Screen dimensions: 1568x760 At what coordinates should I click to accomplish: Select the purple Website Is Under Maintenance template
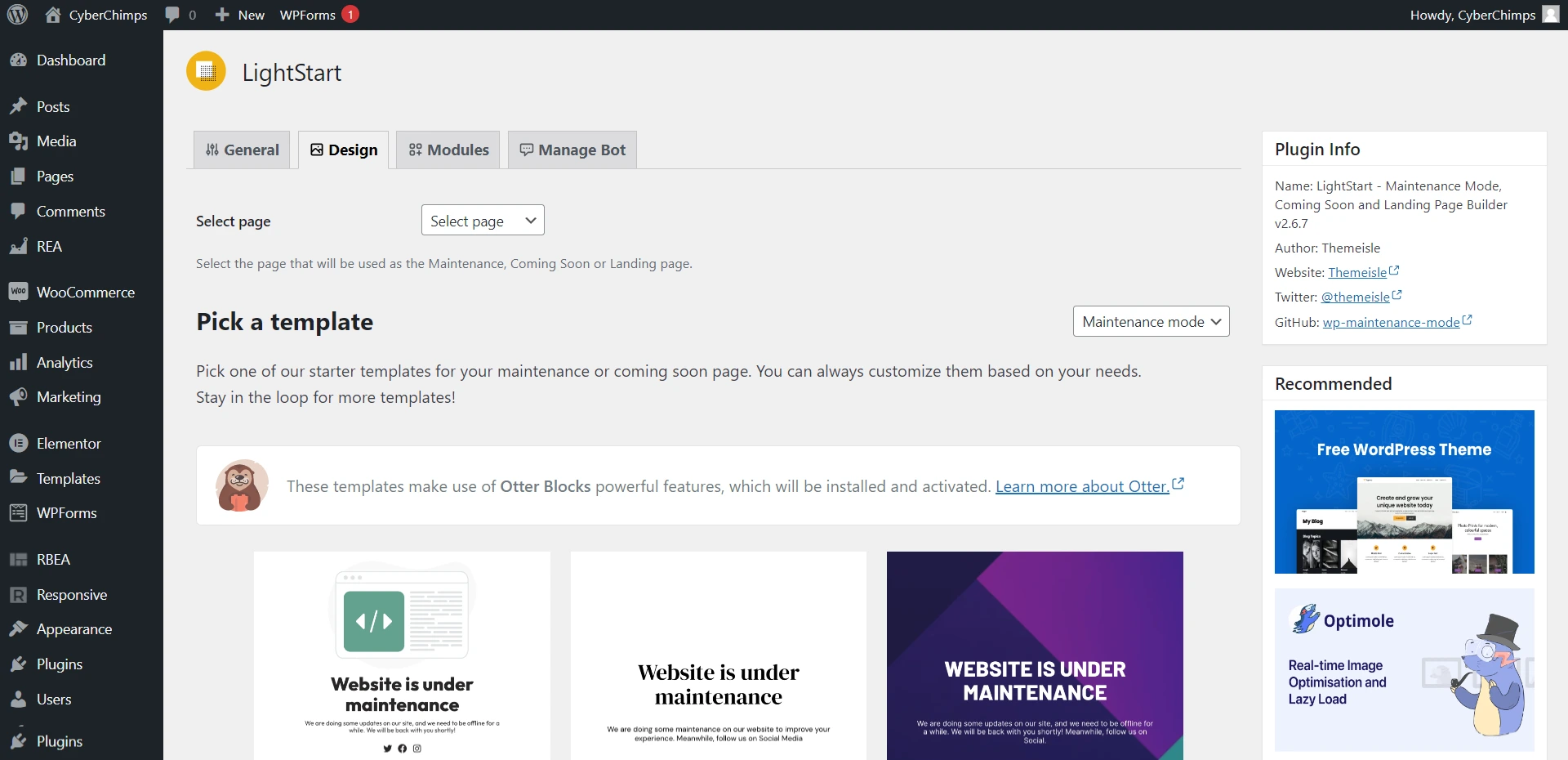point(1035,655)
